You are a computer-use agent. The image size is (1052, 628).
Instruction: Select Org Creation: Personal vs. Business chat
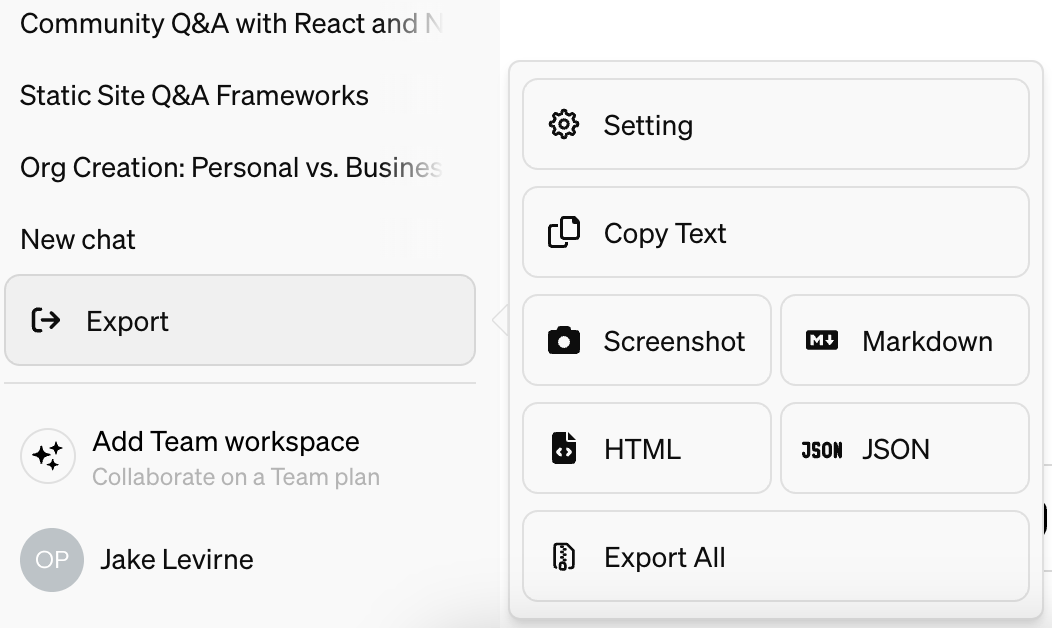(230, 168)
